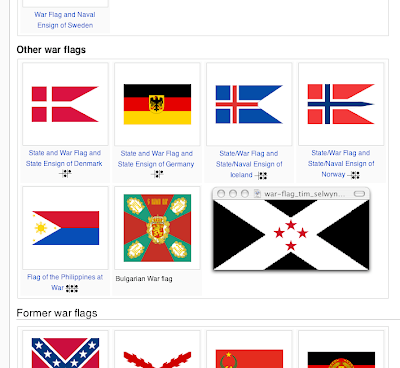Follow State and War Flag of Denmark link
The image size is (400, 368).
(64, 158)
